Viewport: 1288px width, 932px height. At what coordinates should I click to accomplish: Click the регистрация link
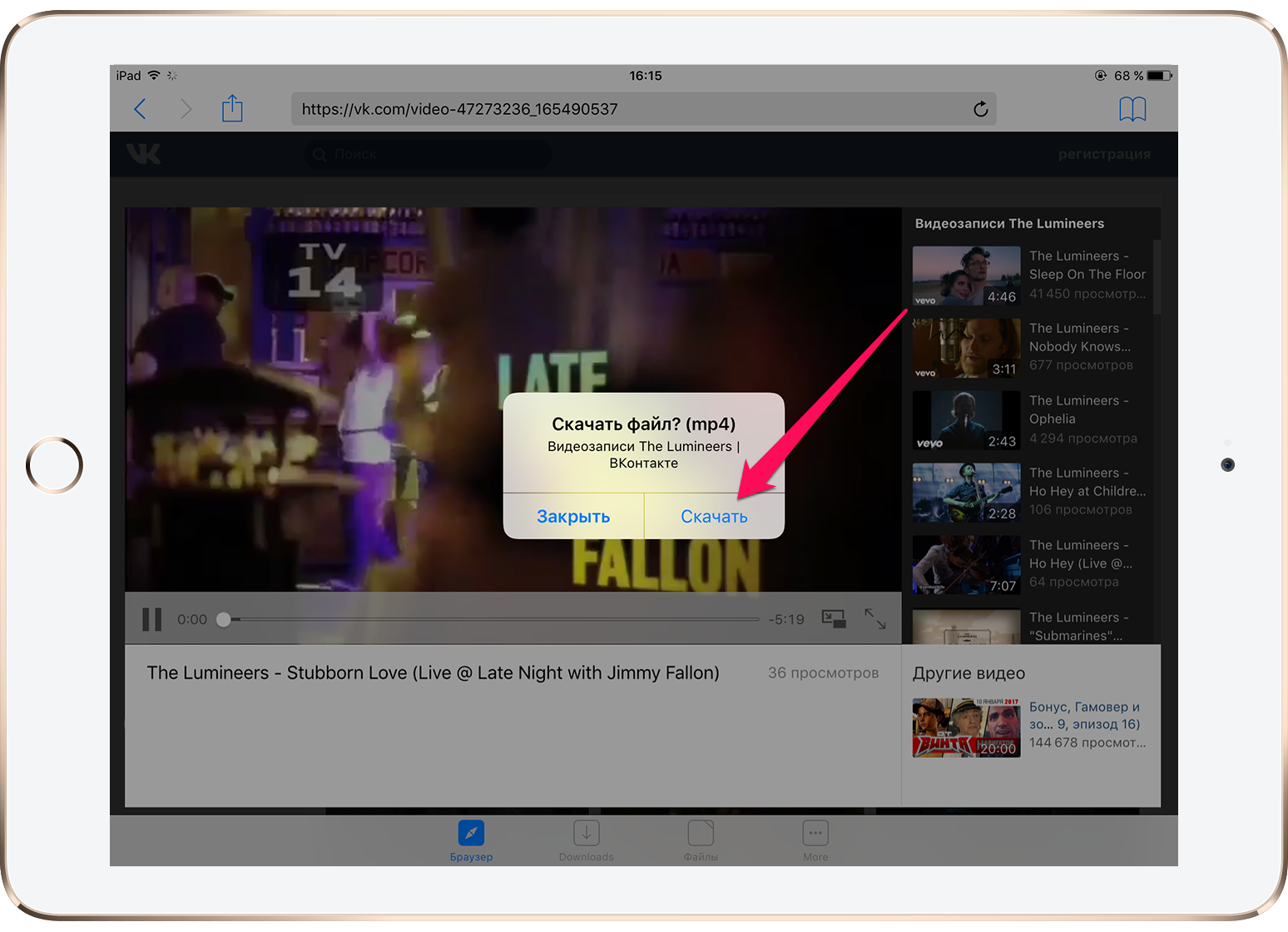click(1104, 154)
